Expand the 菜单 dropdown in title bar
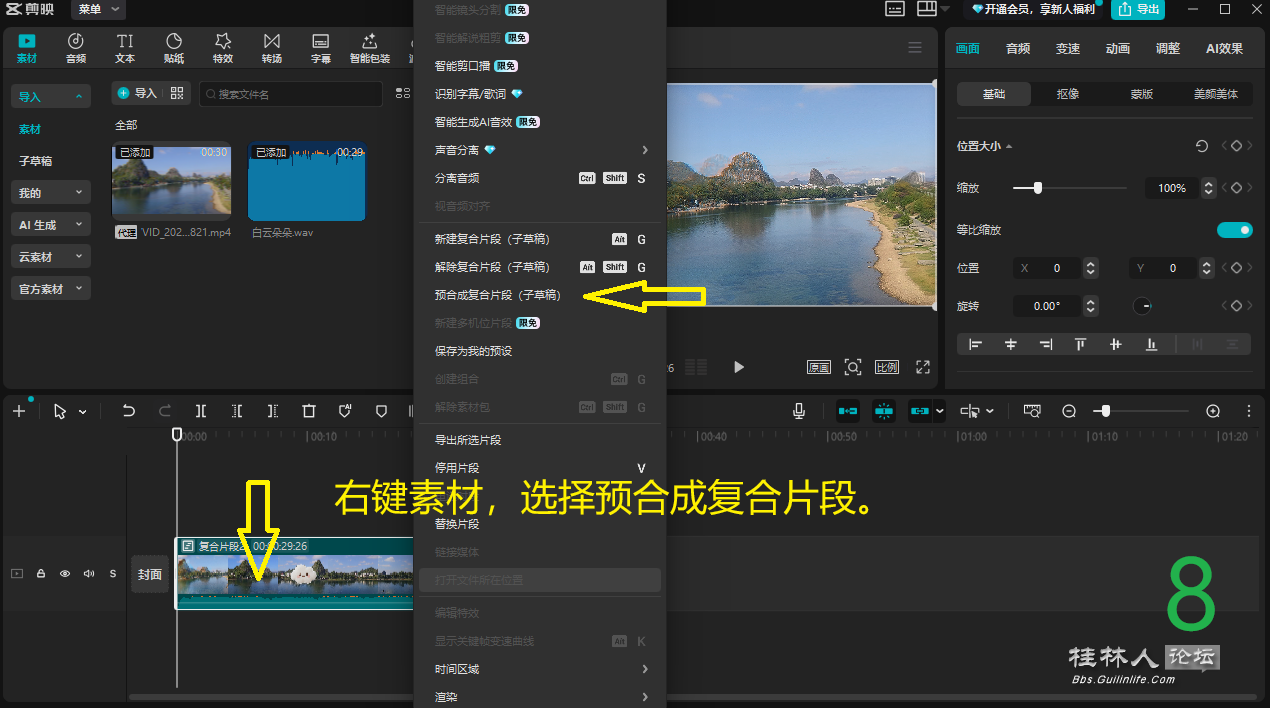This screenshot has width=1270, height=708. 98,9
